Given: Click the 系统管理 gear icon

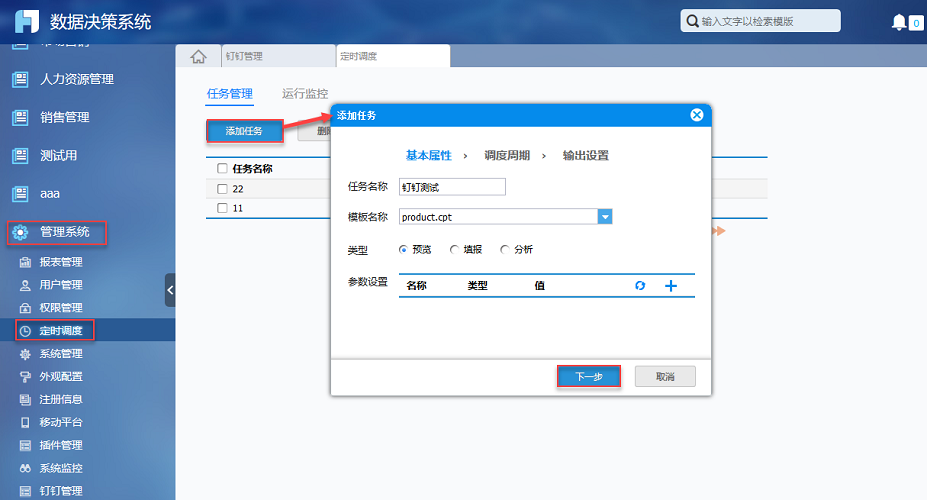Looking at the screenshot, I should pyautogui.click(x=25, y=354).
